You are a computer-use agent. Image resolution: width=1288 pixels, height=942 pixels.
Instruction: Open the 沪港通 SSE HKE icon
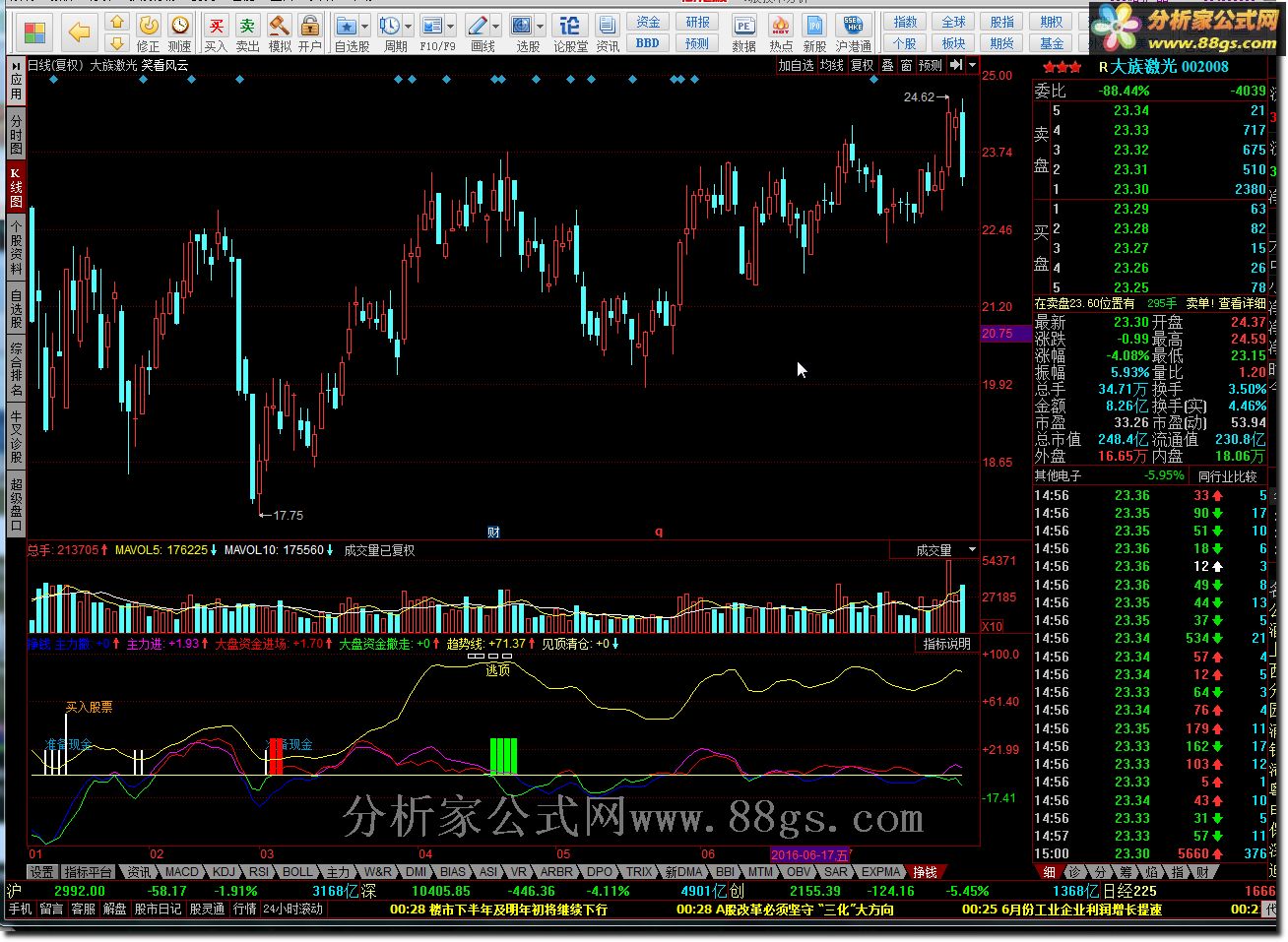click(x=853, y=32)
